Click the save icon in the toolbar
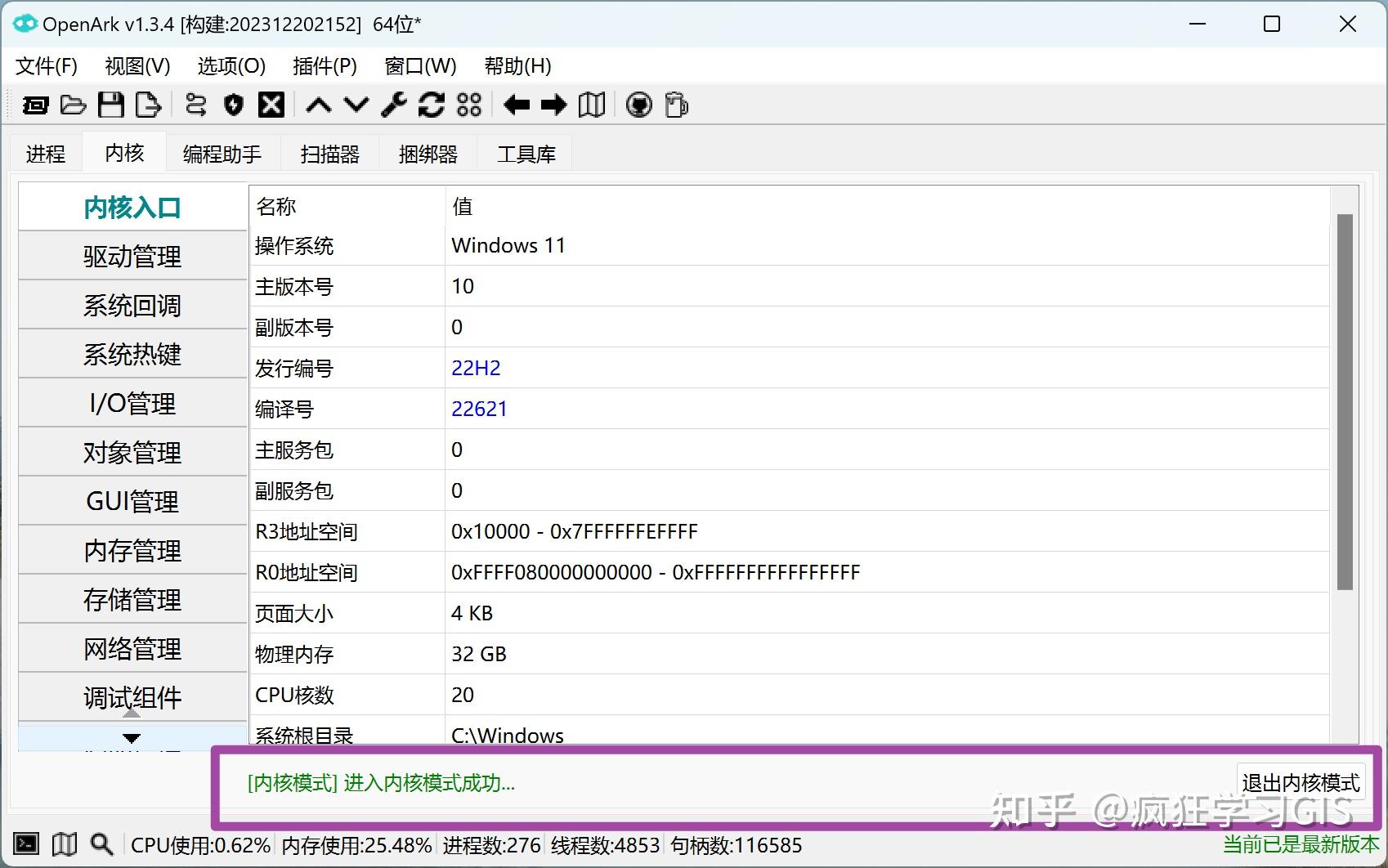Image resolution: width=1388 pixels, height=868 pixels. [112, 105]
